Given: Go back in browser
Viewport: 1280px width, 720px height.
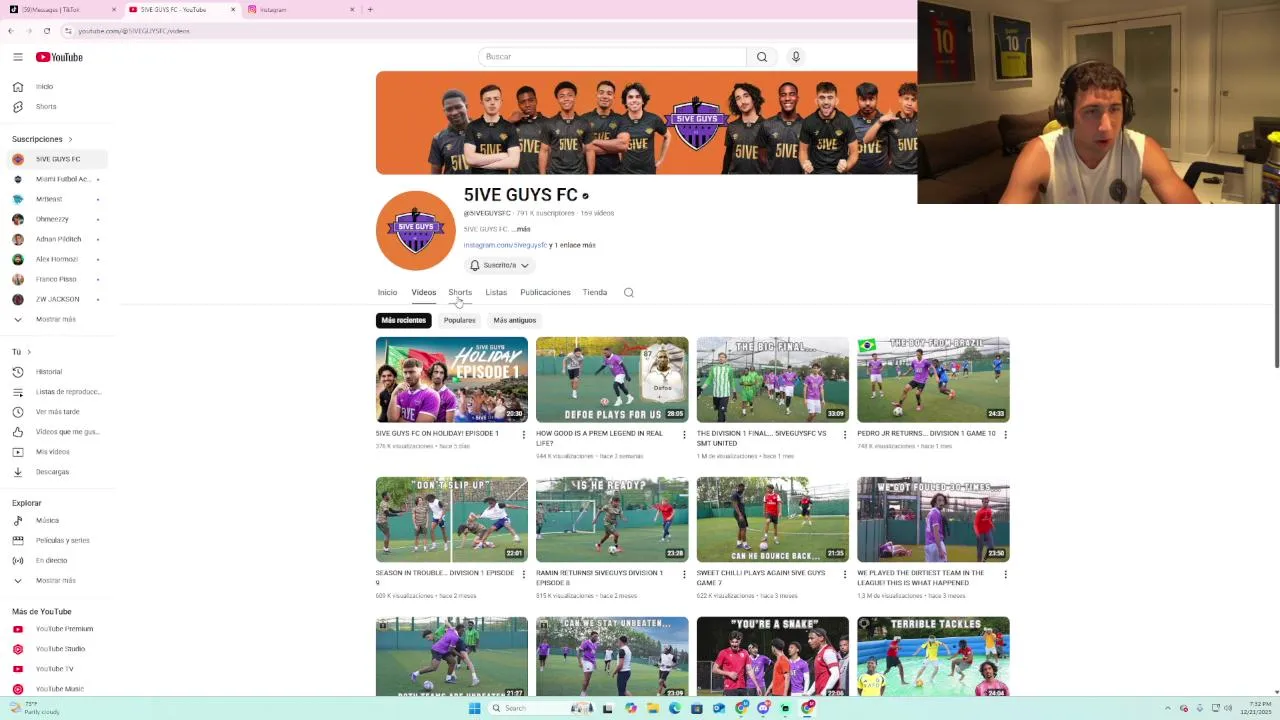Looking at the screenshot, I should 11,31.
